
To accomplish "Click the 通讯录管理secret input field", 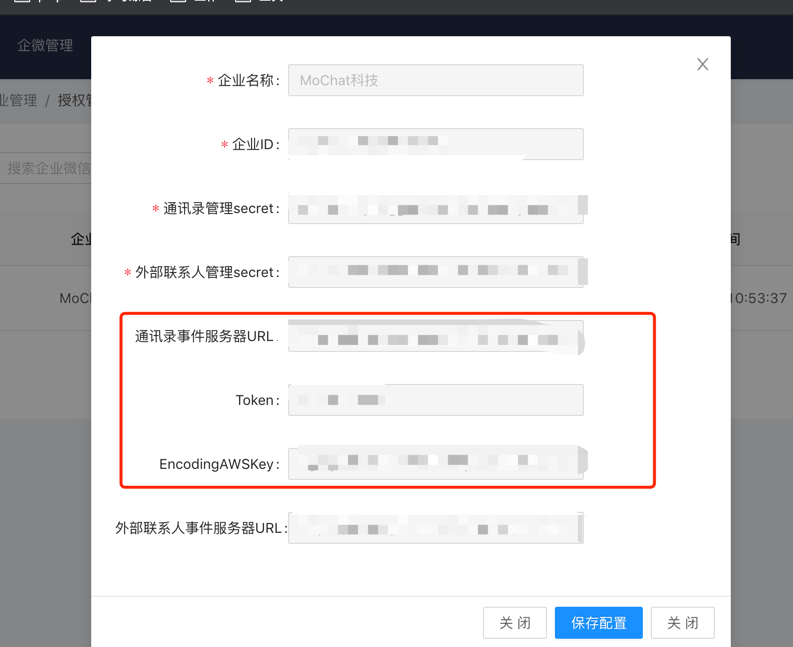I will click(x=435, y=208).
